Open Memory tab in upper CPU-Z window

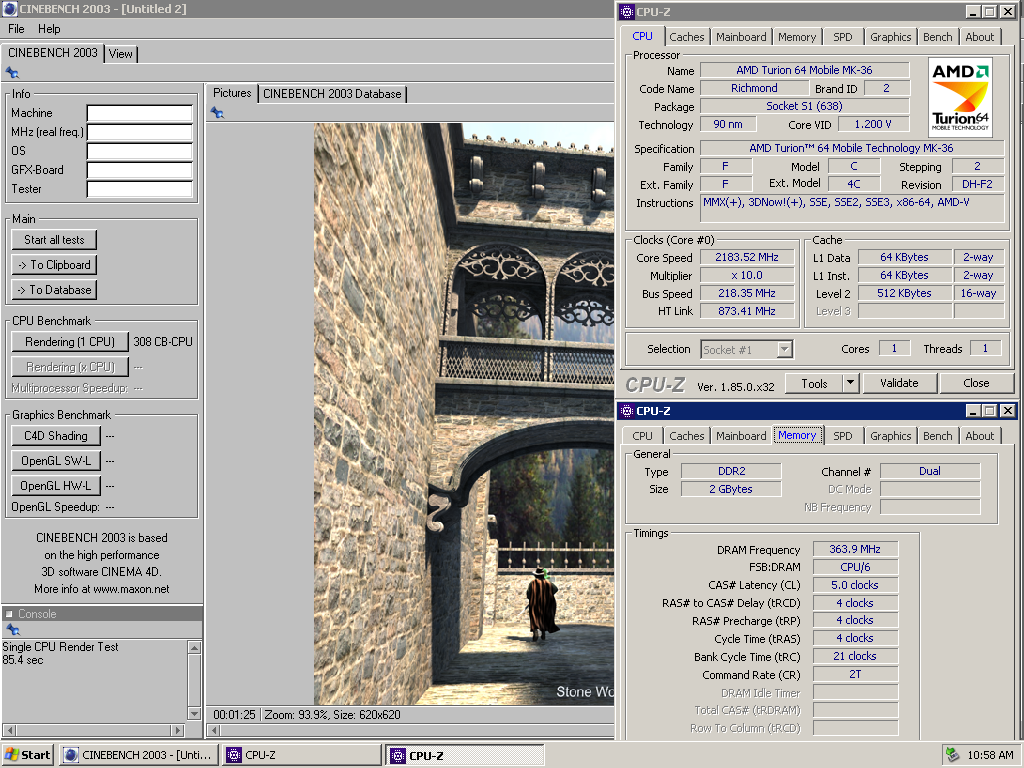[797, 37]
